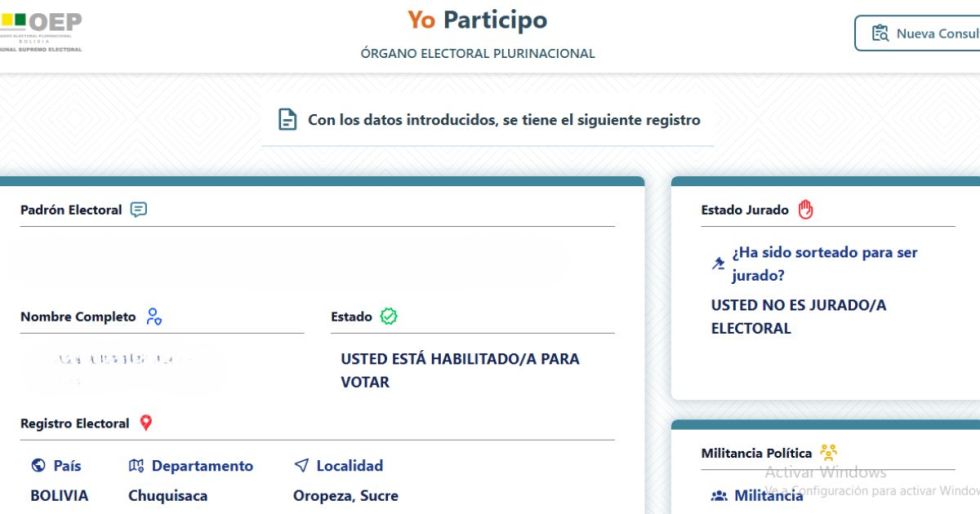The width and height of the screenshot is (980, 514).
Task: Click the person icon beside Nombre Completo
Action: (154, 316)
